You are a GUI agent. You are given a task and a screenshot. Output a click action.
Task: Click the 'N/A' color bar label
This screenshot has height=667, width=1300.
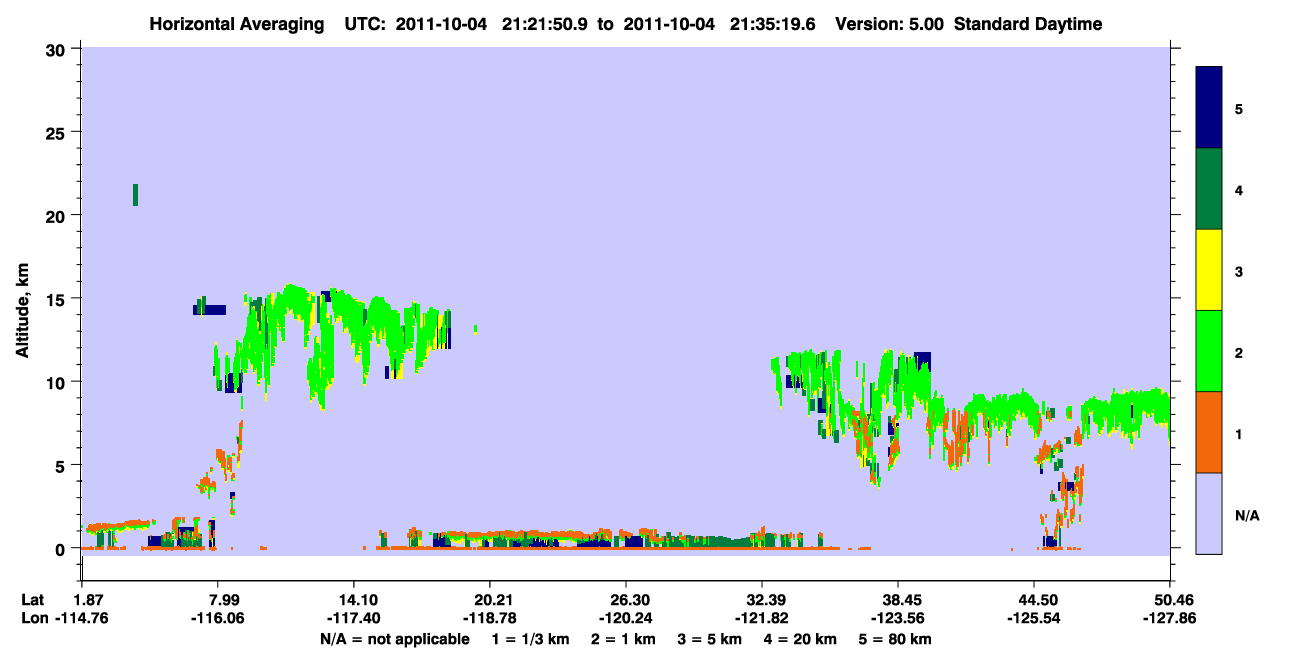1246,515
